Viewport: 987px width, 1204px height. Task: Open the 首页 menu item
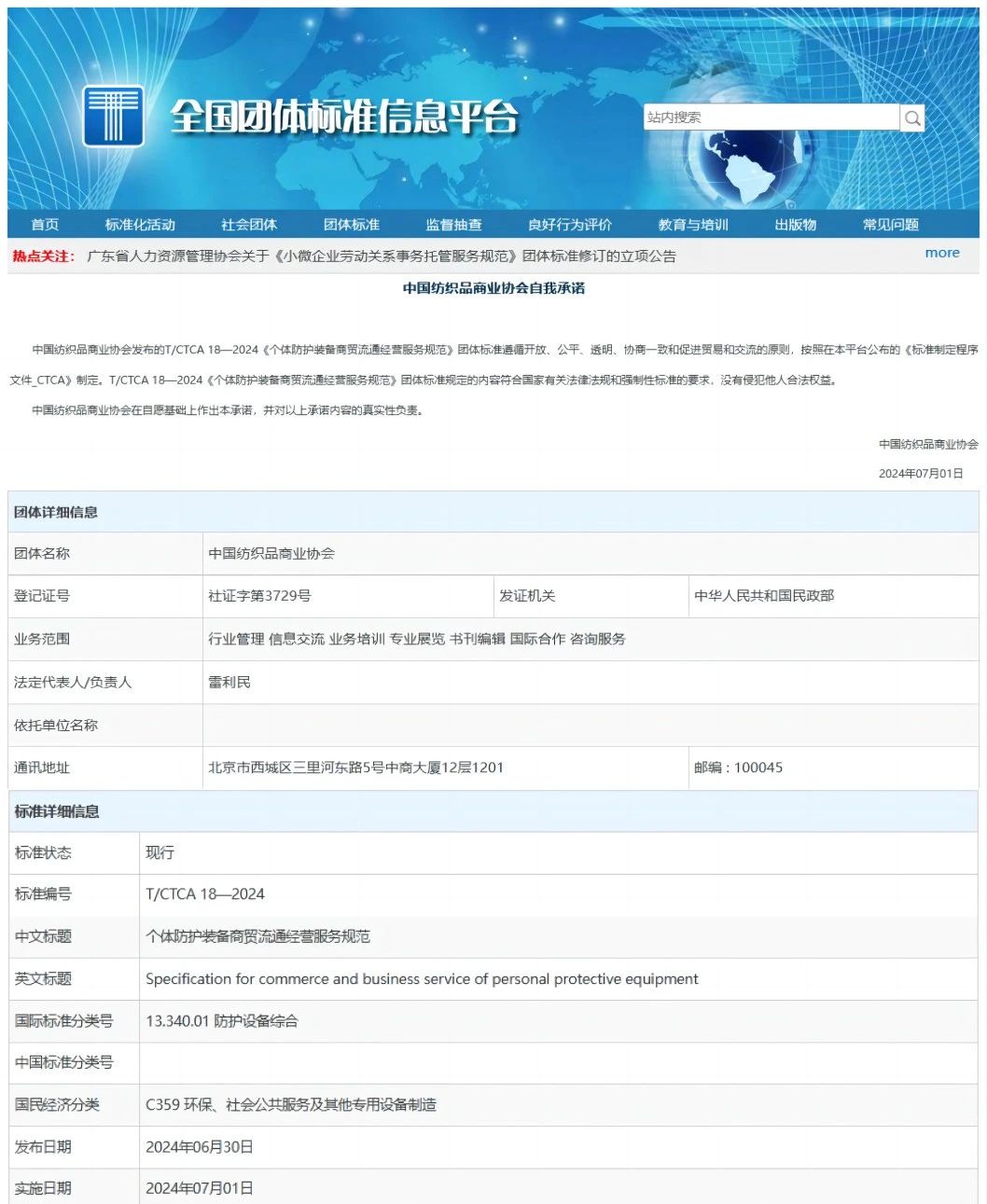pos(45,225)
